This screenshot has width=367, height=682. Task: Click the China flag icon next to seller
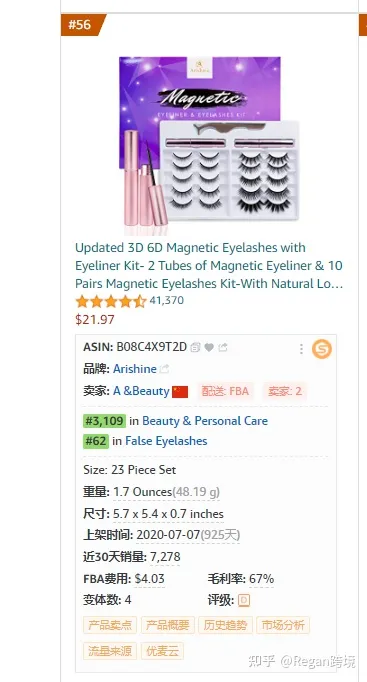(x=180, y=391)
